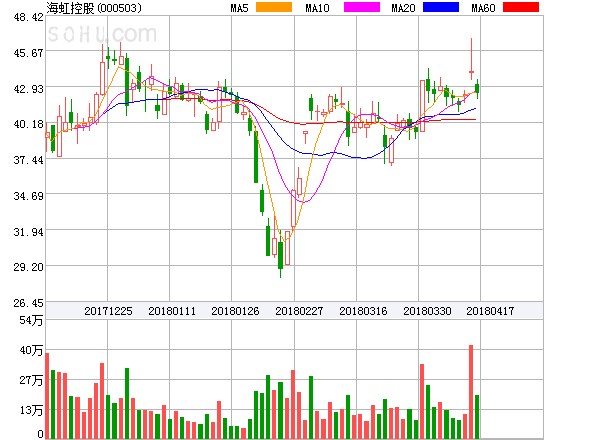
Task: Click the 31.94 price axis label
Action: (x=29, y=232)
